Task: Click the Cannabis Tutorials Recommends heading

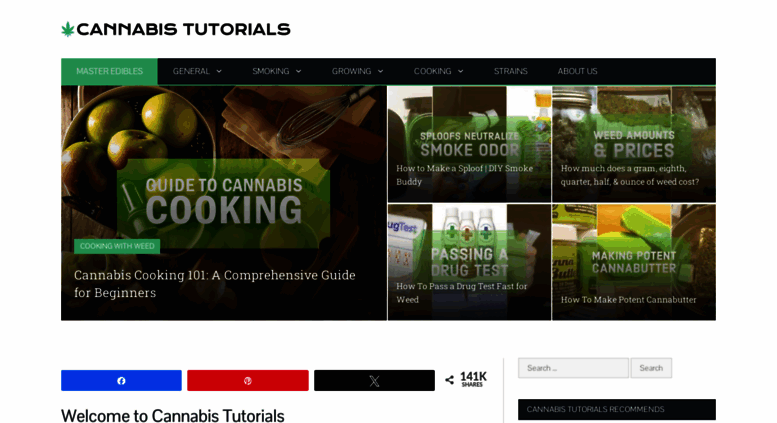Action: [617, 409]
